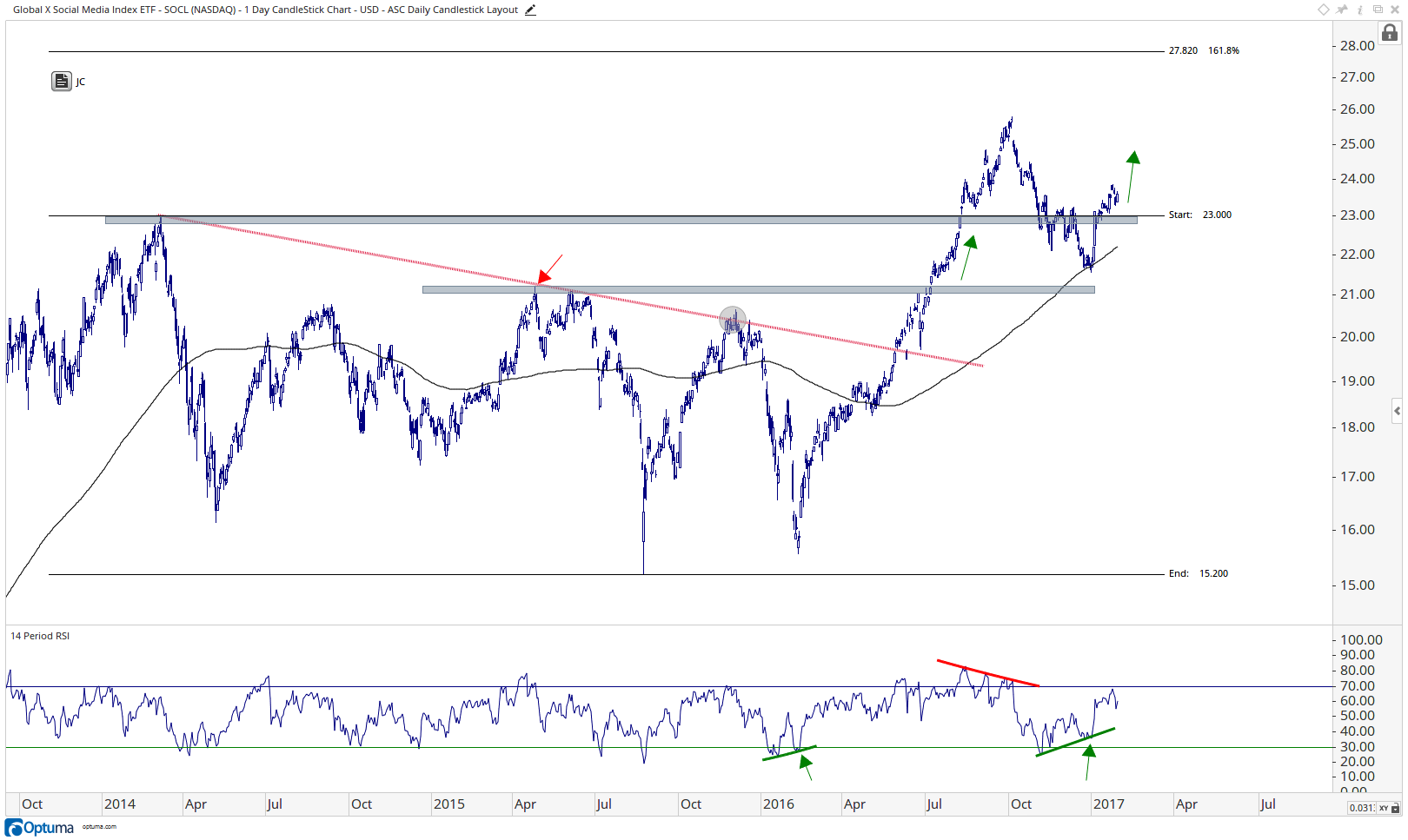Click the 14 Period RSI label

(40, 637)
